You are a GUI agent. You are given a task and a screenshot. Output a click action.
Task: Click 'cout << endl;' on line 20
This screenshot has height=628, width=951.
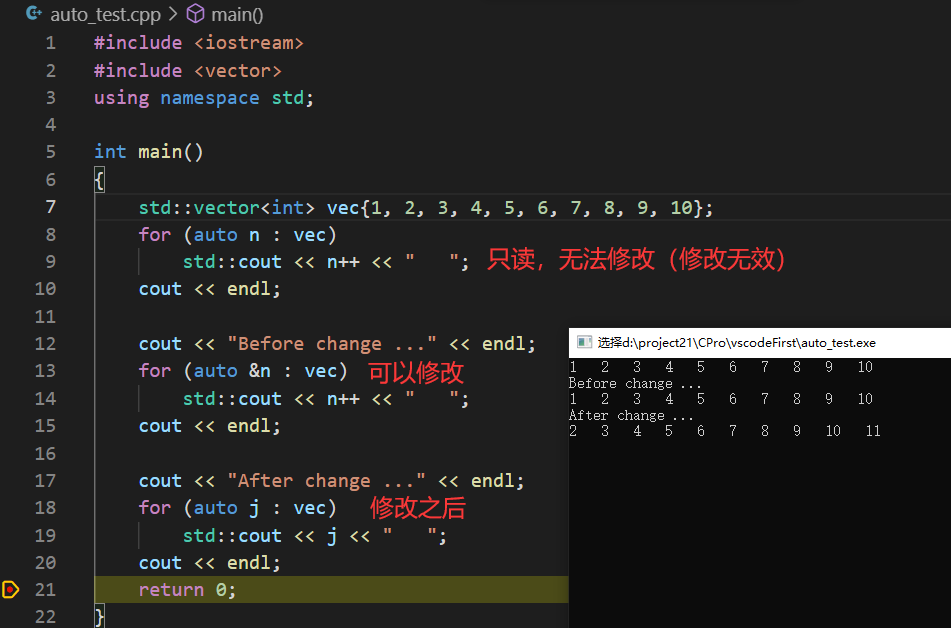[210, 563]
